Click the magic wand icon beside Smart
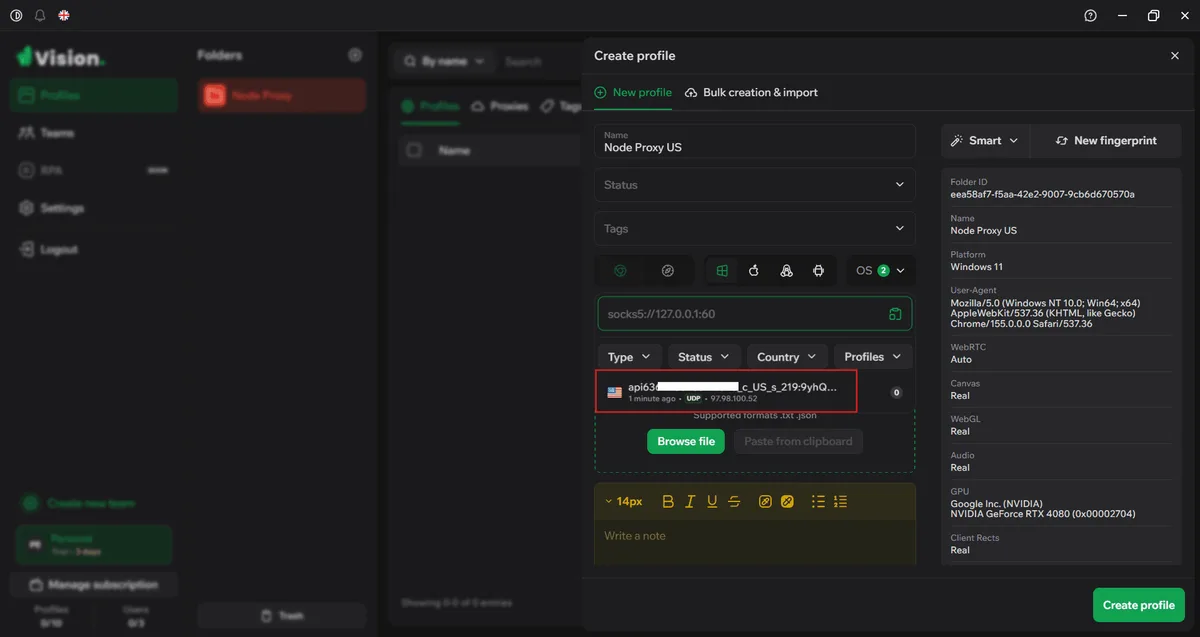This screenshot has width=1200, height=637. 956,141
